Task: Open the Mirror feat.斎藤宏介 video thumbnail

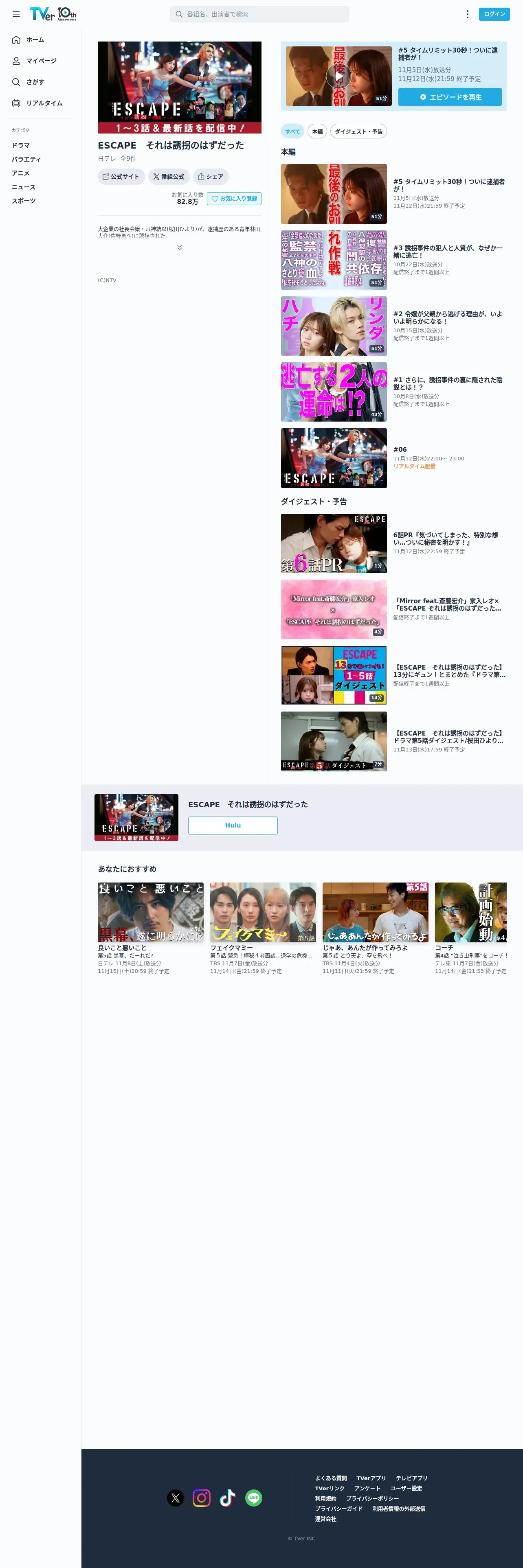Action: coord(334,609)
